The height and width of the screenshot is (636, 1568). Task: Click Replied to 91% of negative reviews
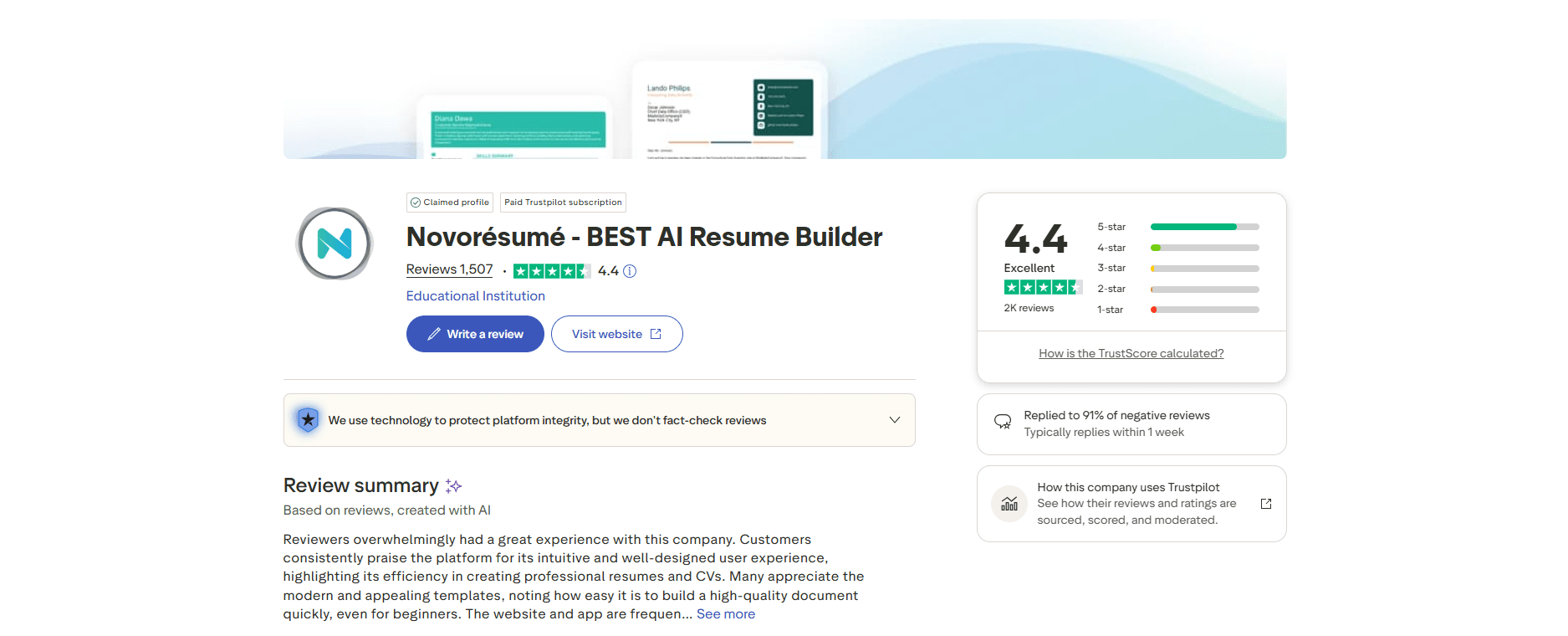point(1117,415)
